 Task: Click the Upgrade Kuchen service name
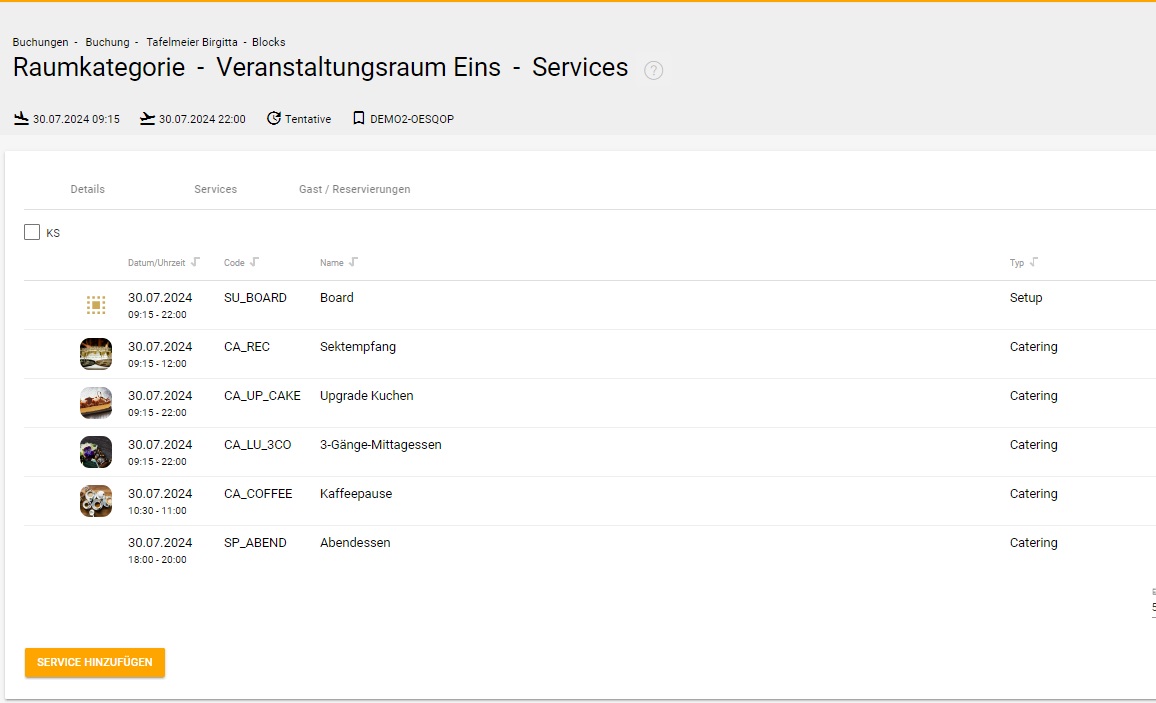(x=366, y=396)
